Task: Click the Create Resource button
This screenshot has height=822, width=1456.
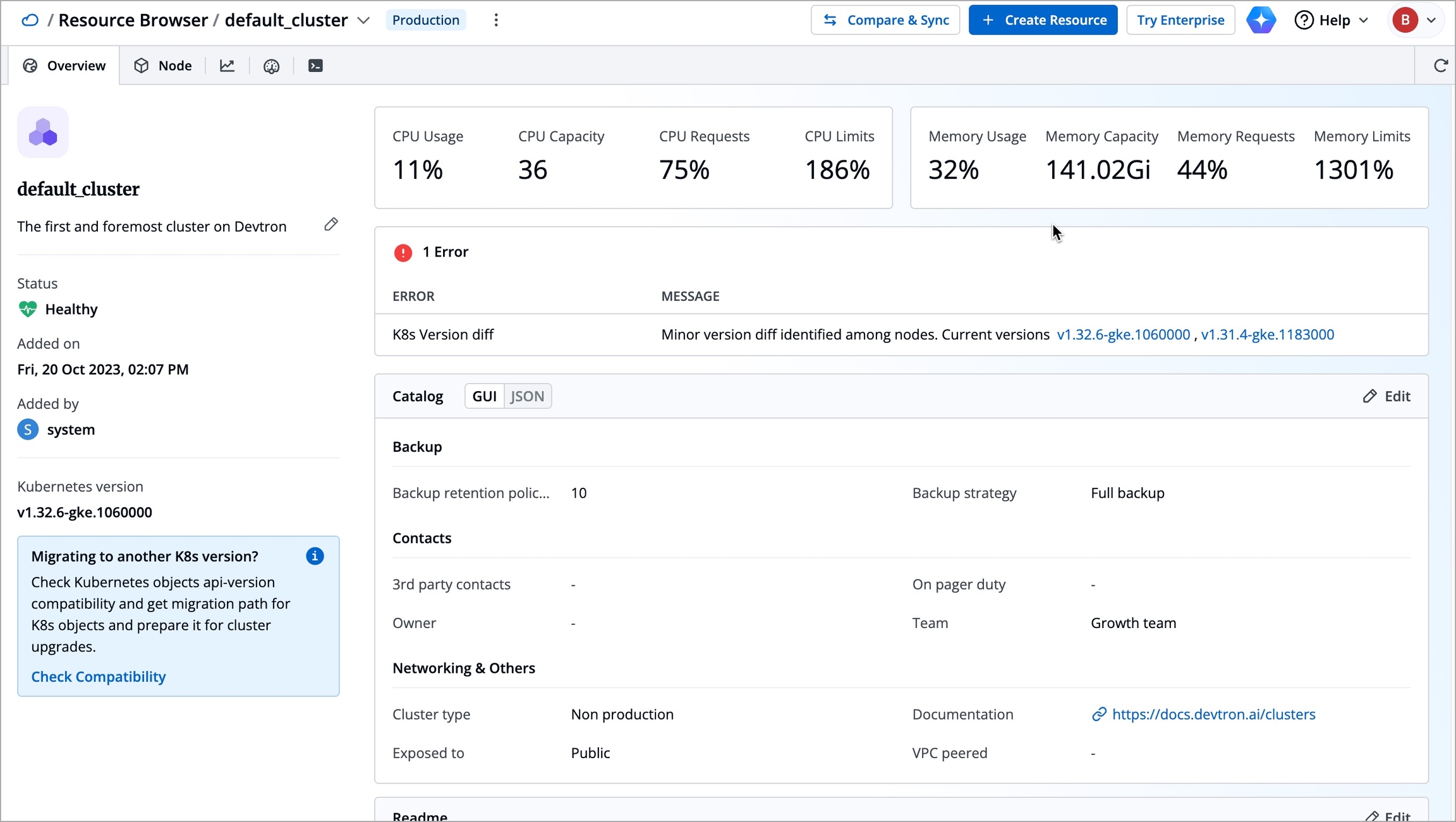Action: (x=1043, y=20)
